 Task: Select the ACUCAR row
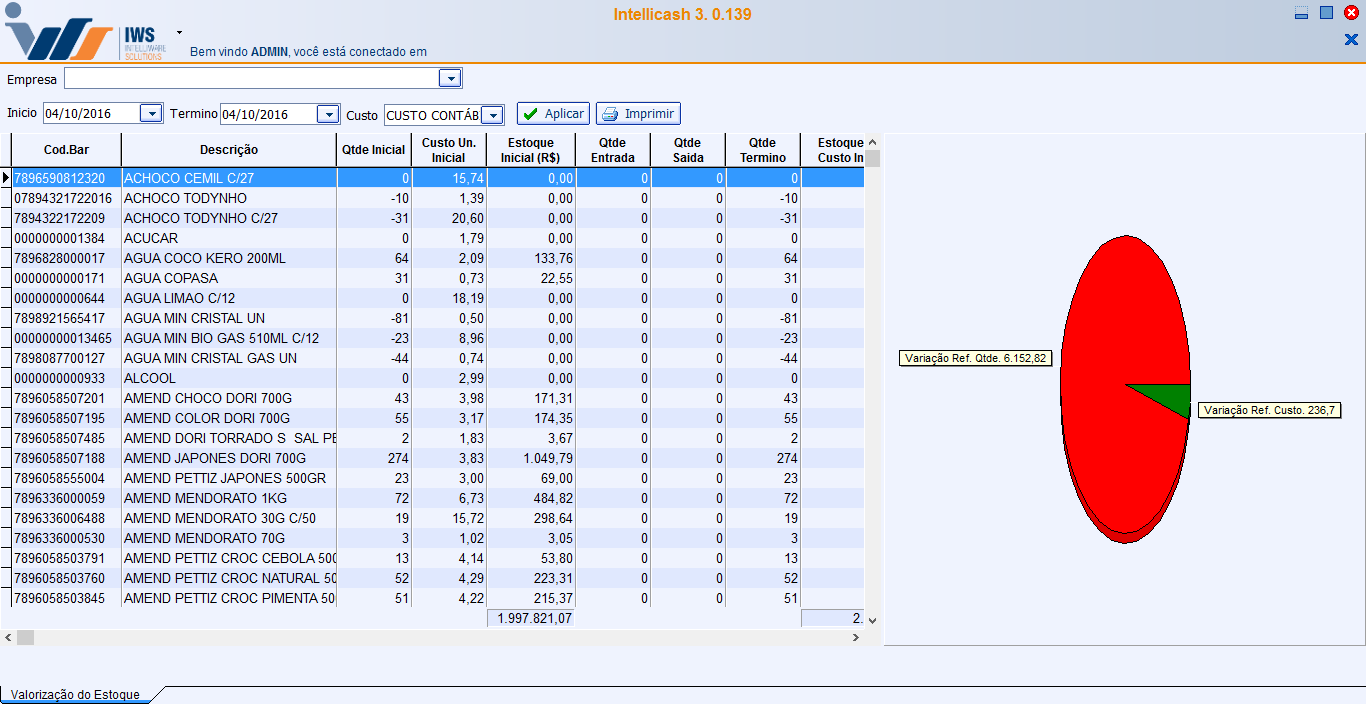pos(438,238)
